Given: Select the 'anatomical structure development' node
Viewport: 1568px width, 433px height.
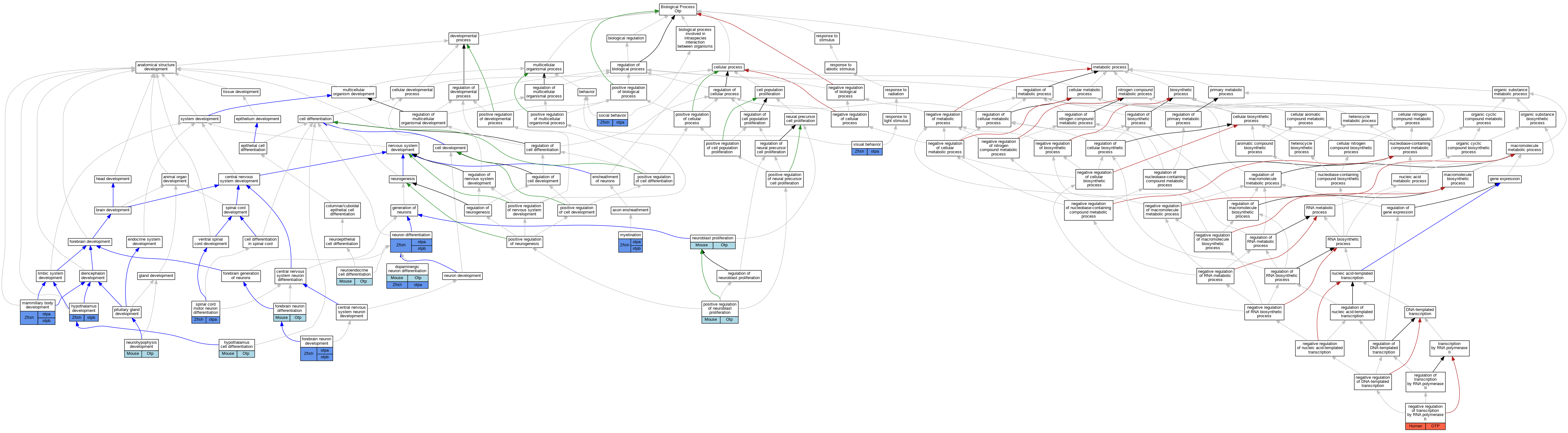Looking at the screenshot, I should 156,67.
